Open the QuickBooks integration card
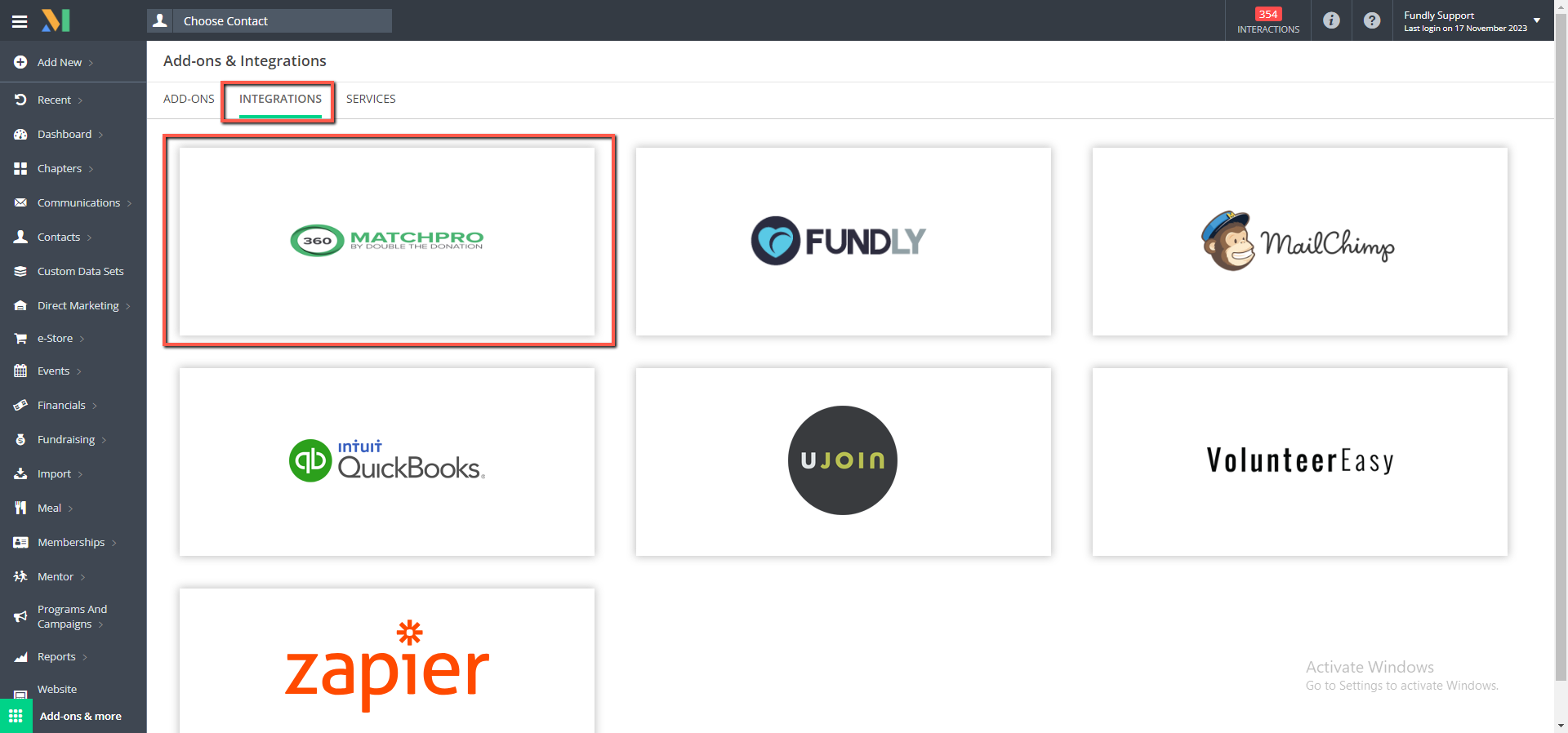1568x733 pixels. [x=387, y=462]
